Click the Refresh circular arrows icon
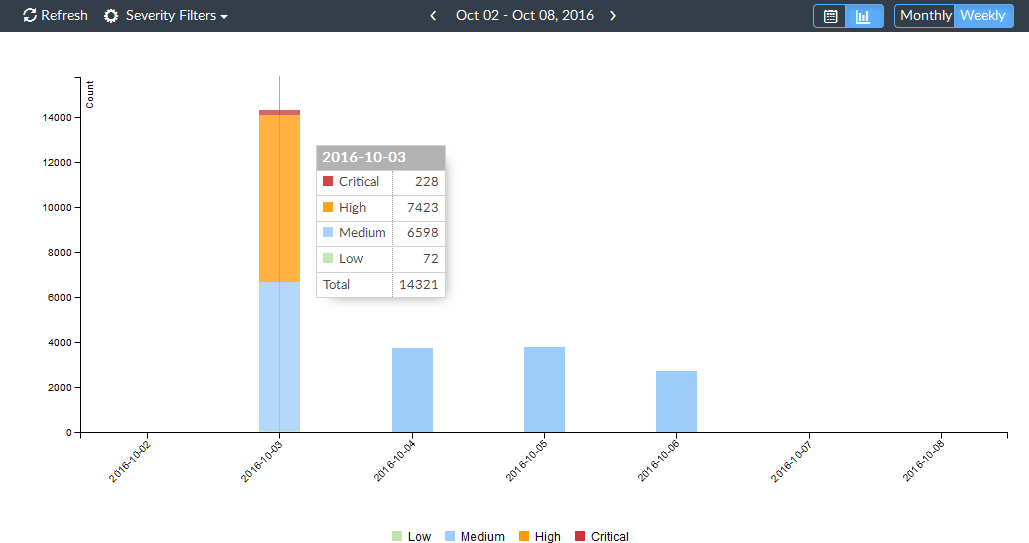1029x543 pixels. [x=30, y=15]
